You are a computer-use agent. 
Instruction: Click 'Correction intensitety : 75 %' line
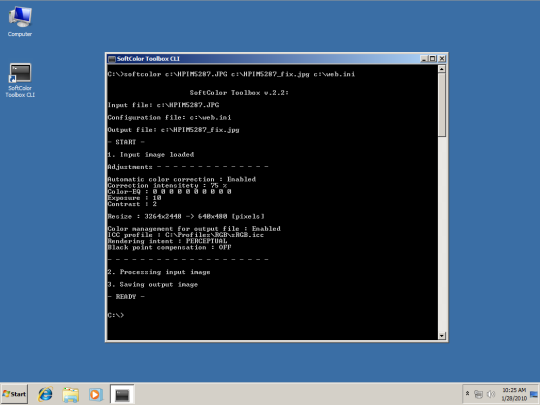click(167, 186)
